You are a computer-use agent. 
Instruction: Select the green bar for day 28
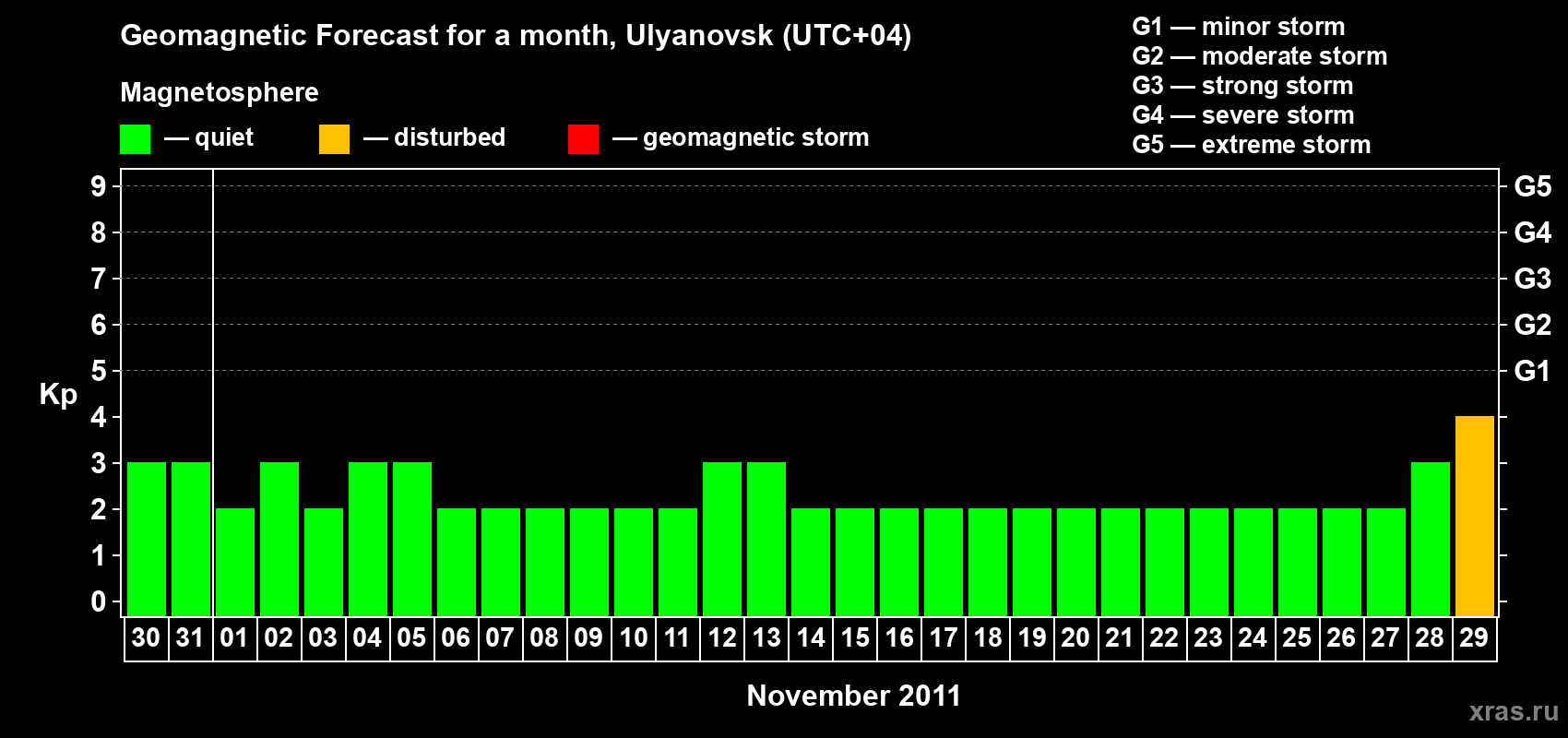(x=1431, y=540)
